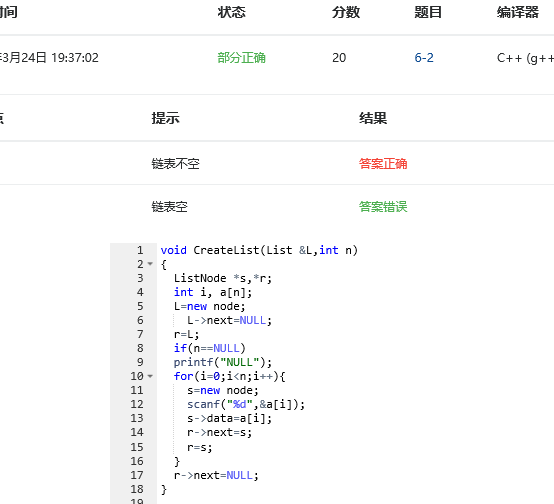554x504 pixels.
Task: Place cursor on s=new node; line
Action: [223, 390]
